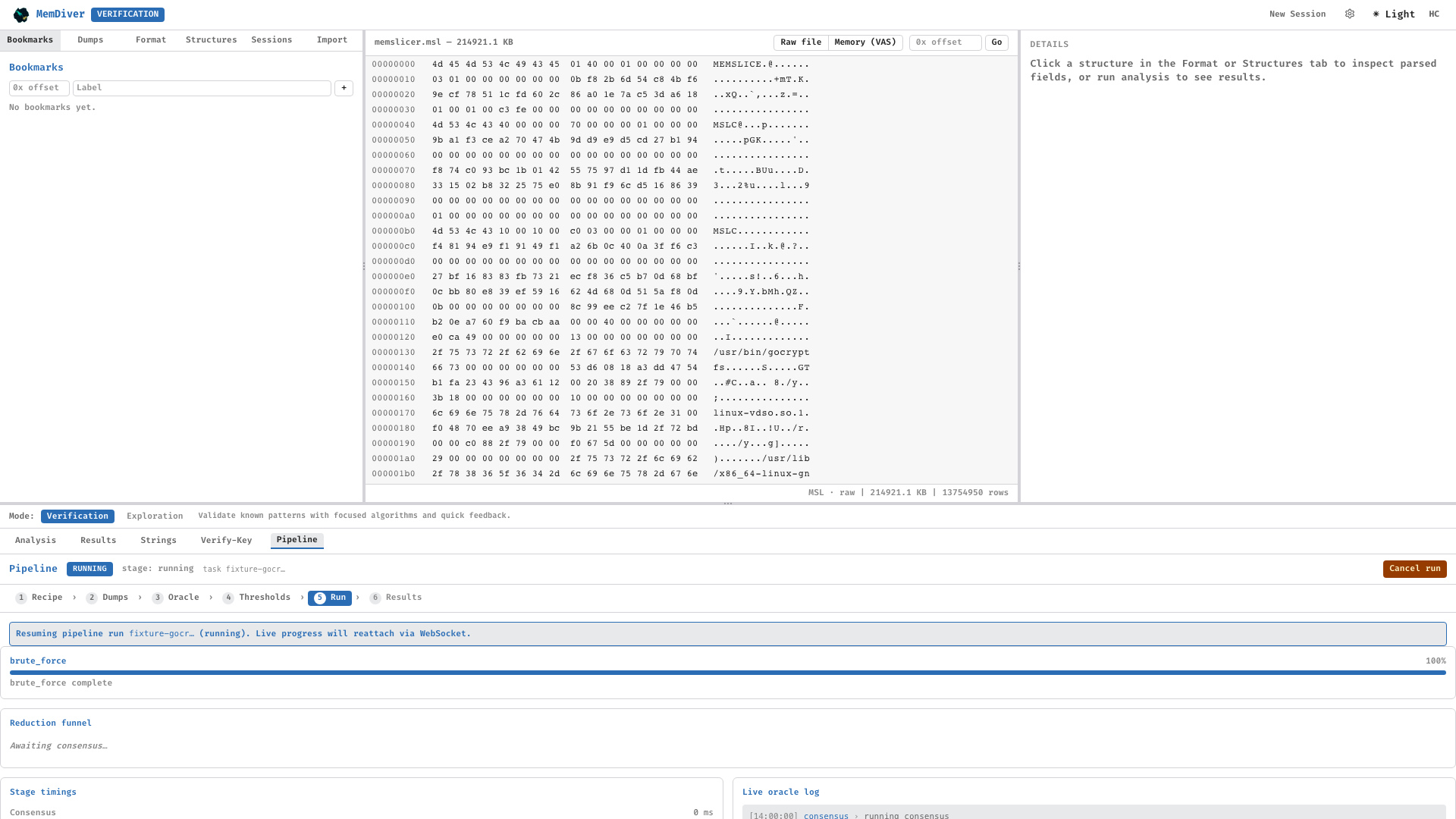Click the right pane splitter handle
The width and height of the screenshot is (1456, 819).
coord(1019,266)
